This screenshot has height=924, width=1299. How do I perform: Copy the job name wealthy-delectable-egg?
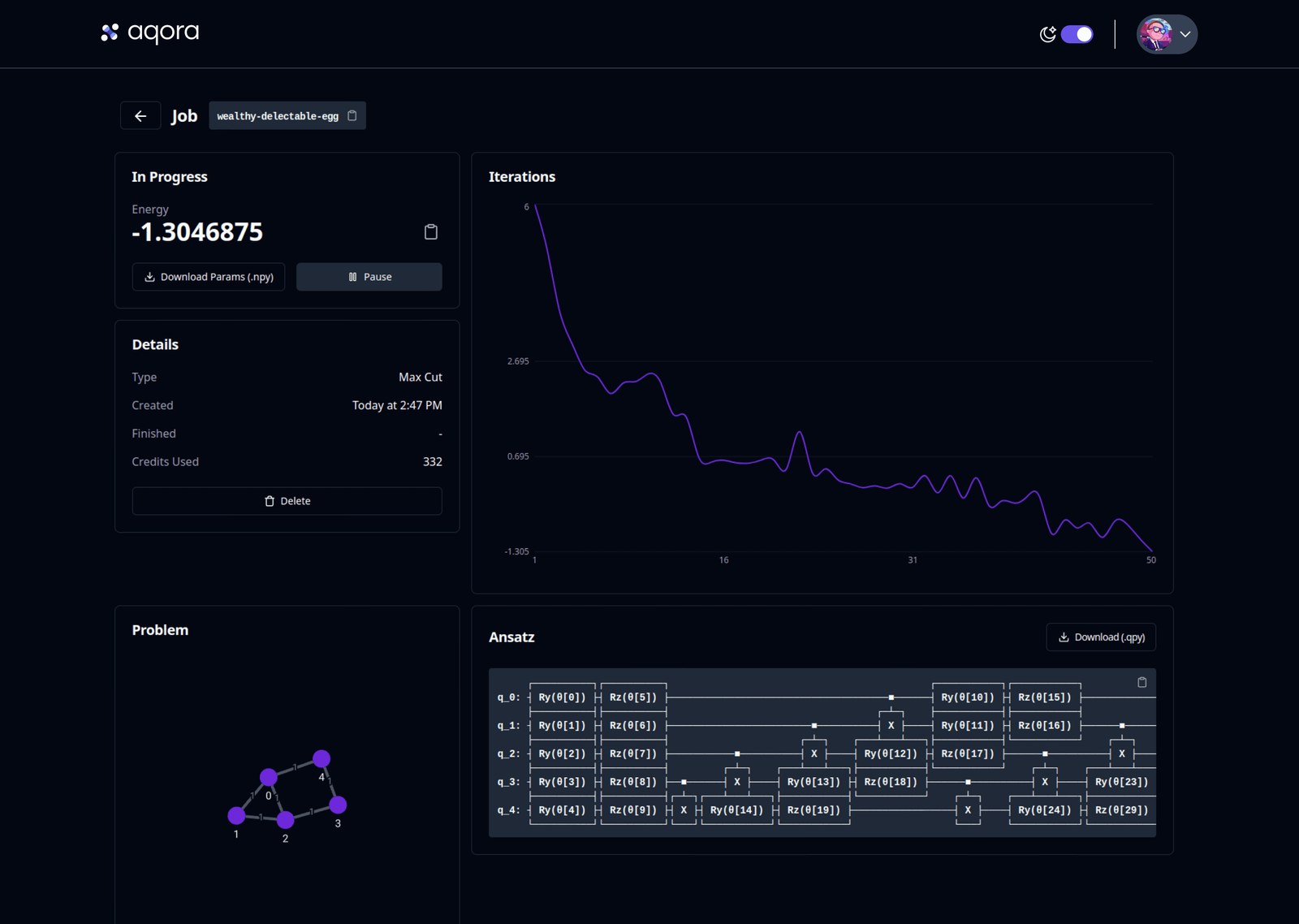tap(352, 116)
